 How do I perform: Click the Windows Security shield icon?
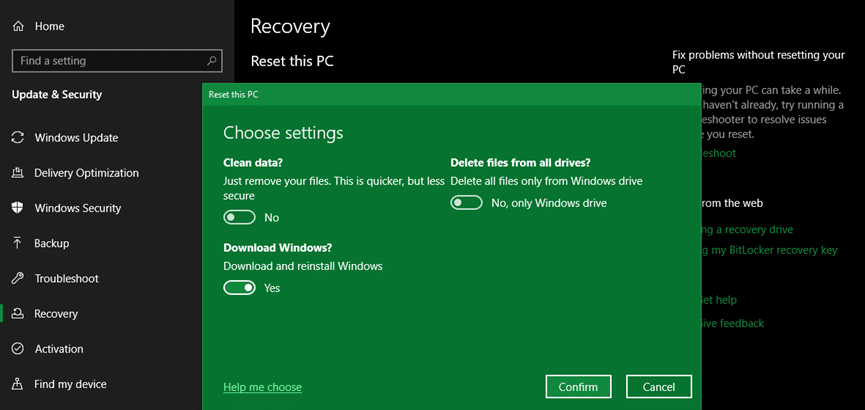pos(18,208)
